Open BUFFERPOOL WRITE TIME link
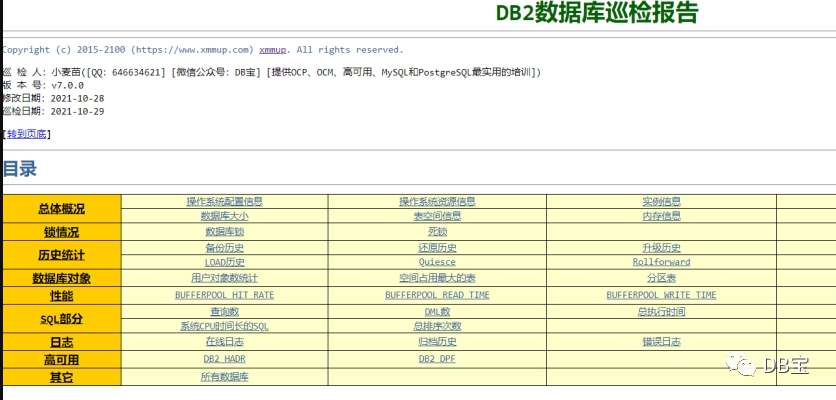Viewport: 836px width, 400px height. tap(661, 295)
